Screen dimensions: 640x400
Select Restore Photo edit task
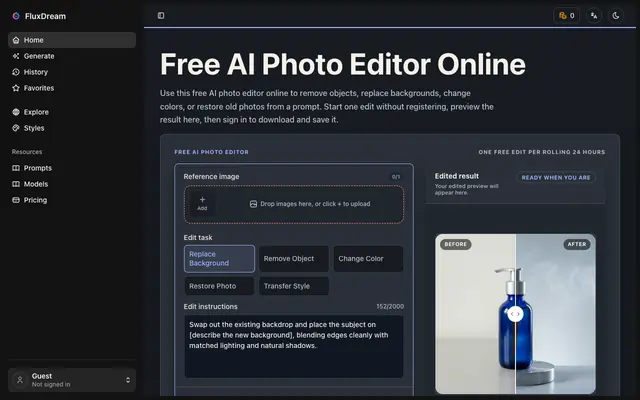pos(219,286)
